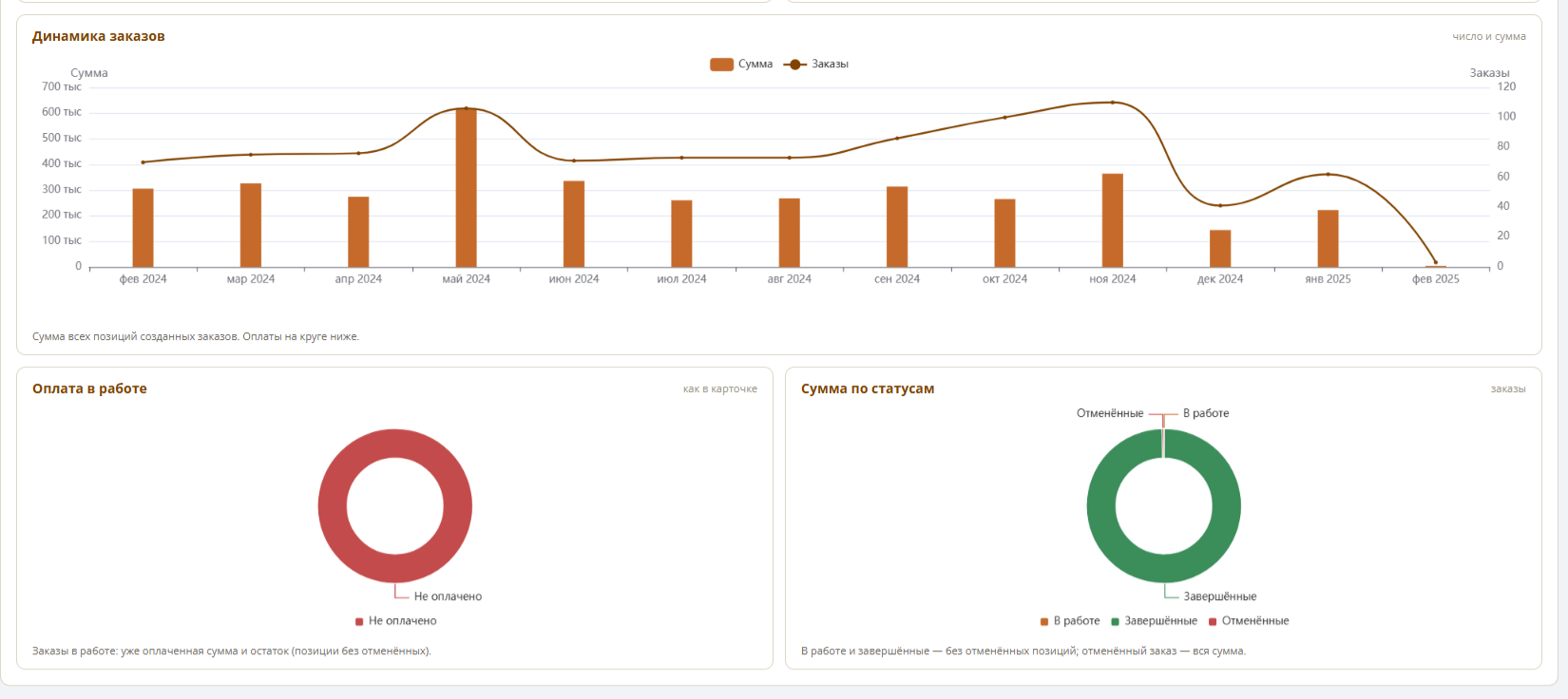Toggle the Заказы line series legend
Image resolution: width=1568 pixels, height=699 pixels.
816,64
